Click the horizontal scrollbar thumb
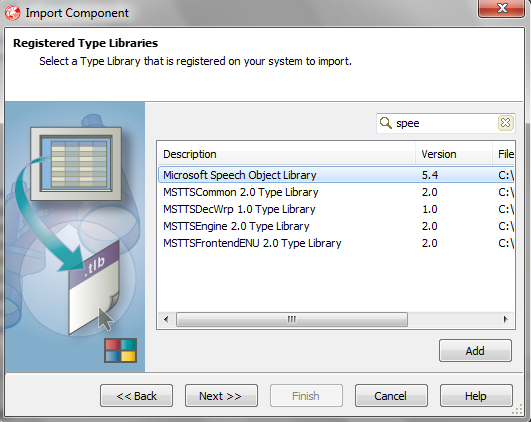Screen dimensions: 531x422 pyautogui.click(x=292, y=319)
